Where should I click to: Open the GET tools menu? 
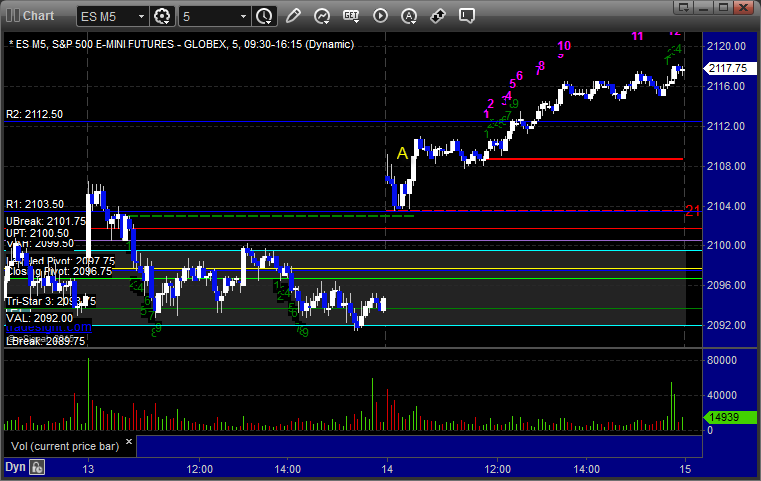(x=351, y=16)
